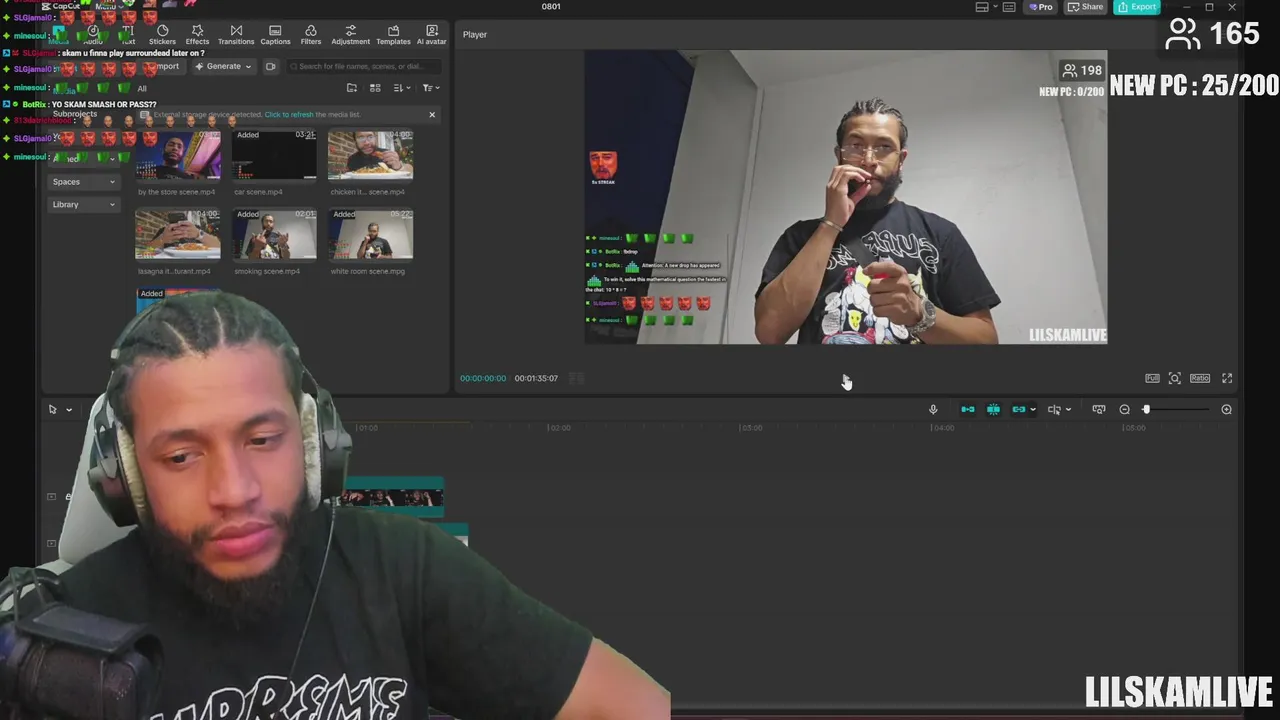Select the 'car scene.mp4' thumbnail
This screenshot has height=720, width=1280.
274,155
